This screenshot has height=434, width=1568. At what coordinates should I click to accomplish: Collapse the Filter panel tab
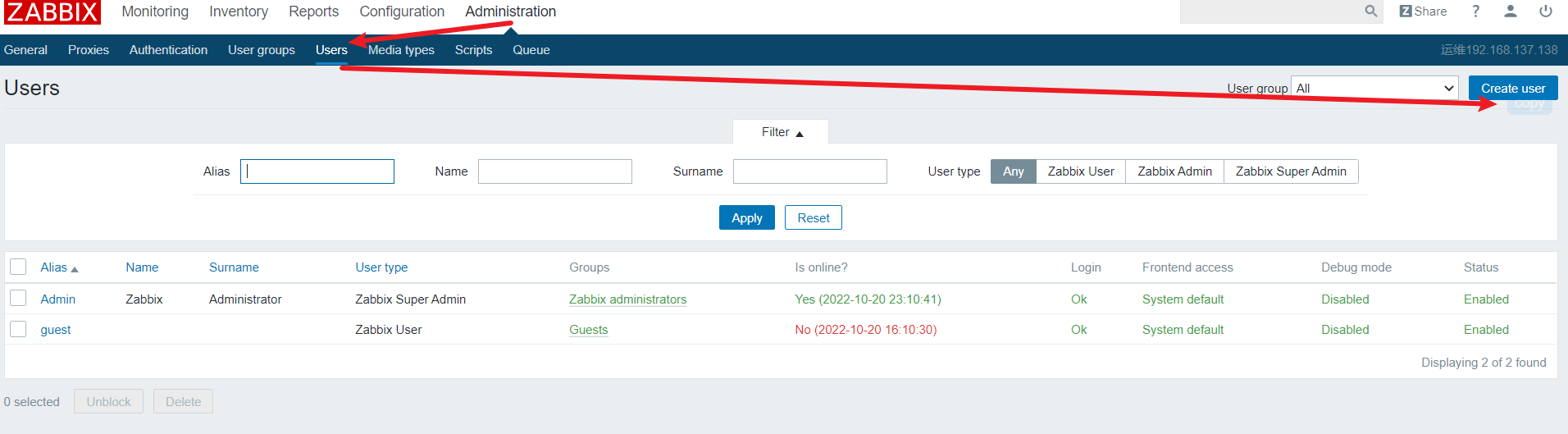tap(782, 132)
